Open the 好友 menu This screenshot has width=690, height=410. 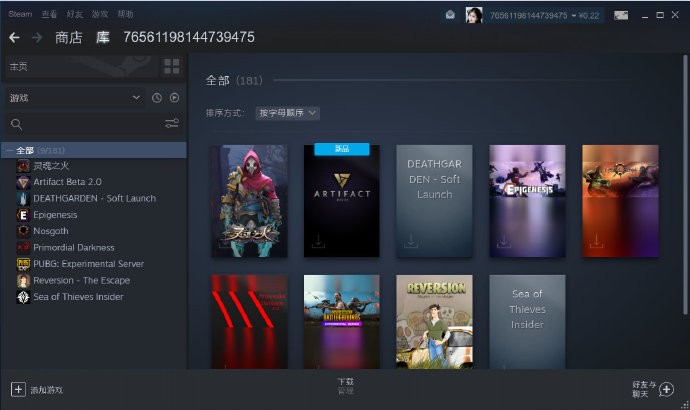[74, 15]
